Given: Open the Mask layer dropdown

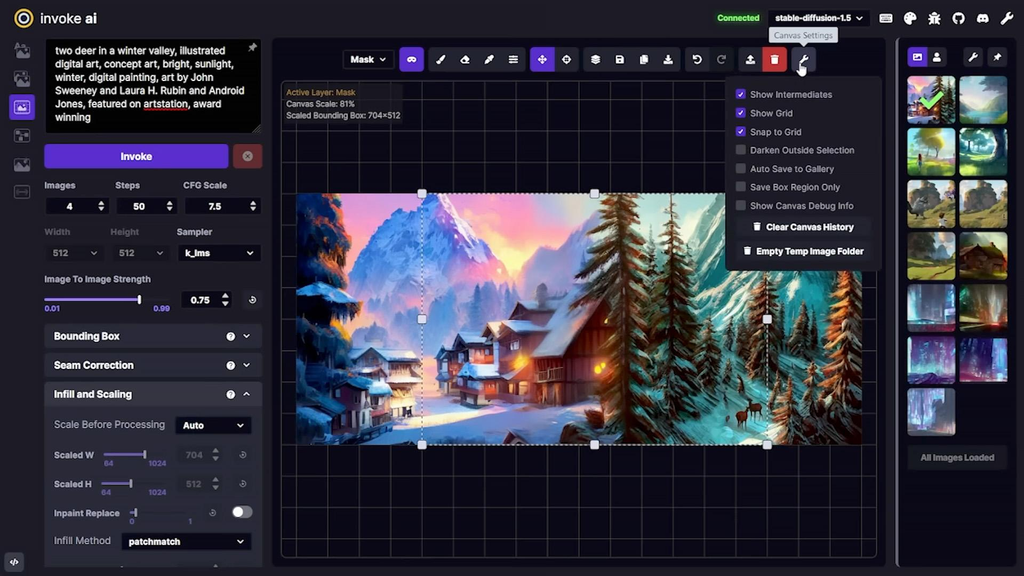Looking at the screenshot, I should [x=368, y=59].
